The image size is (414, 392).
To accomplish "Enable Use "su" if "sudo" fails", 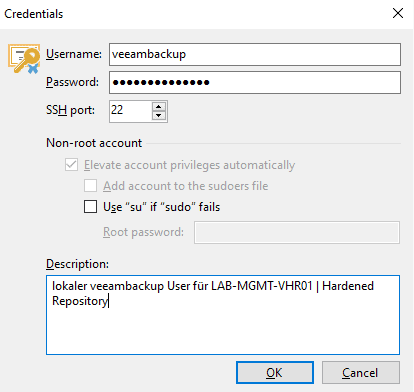I will (90, 207).
